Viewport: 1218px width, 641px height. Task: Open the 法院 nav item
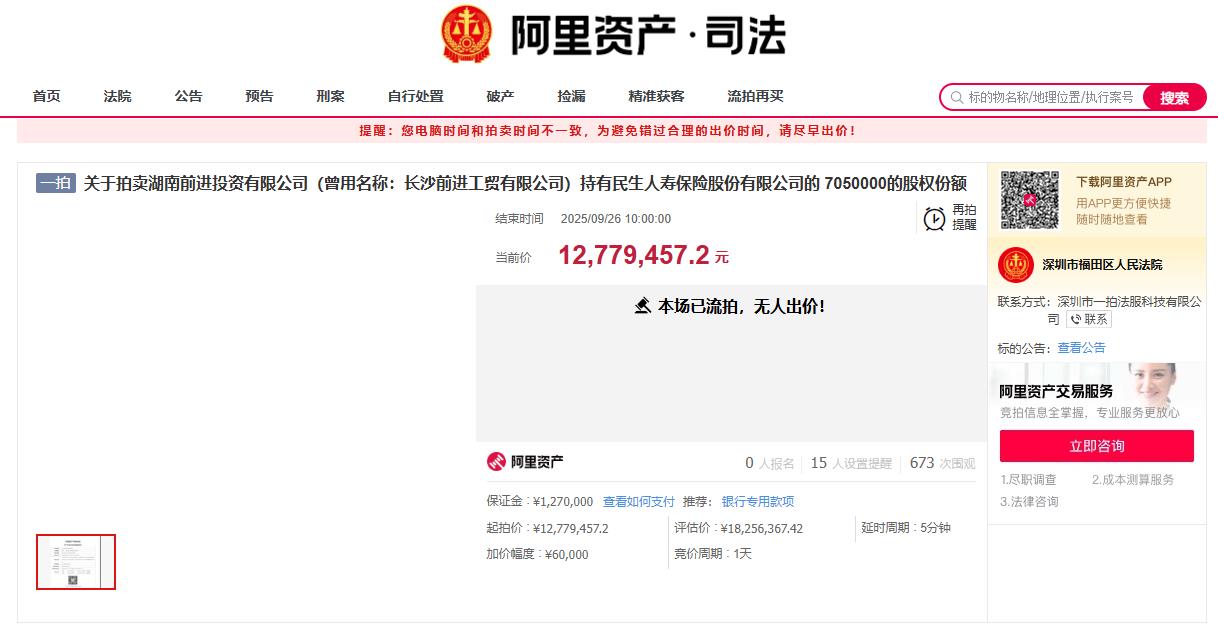117,96
